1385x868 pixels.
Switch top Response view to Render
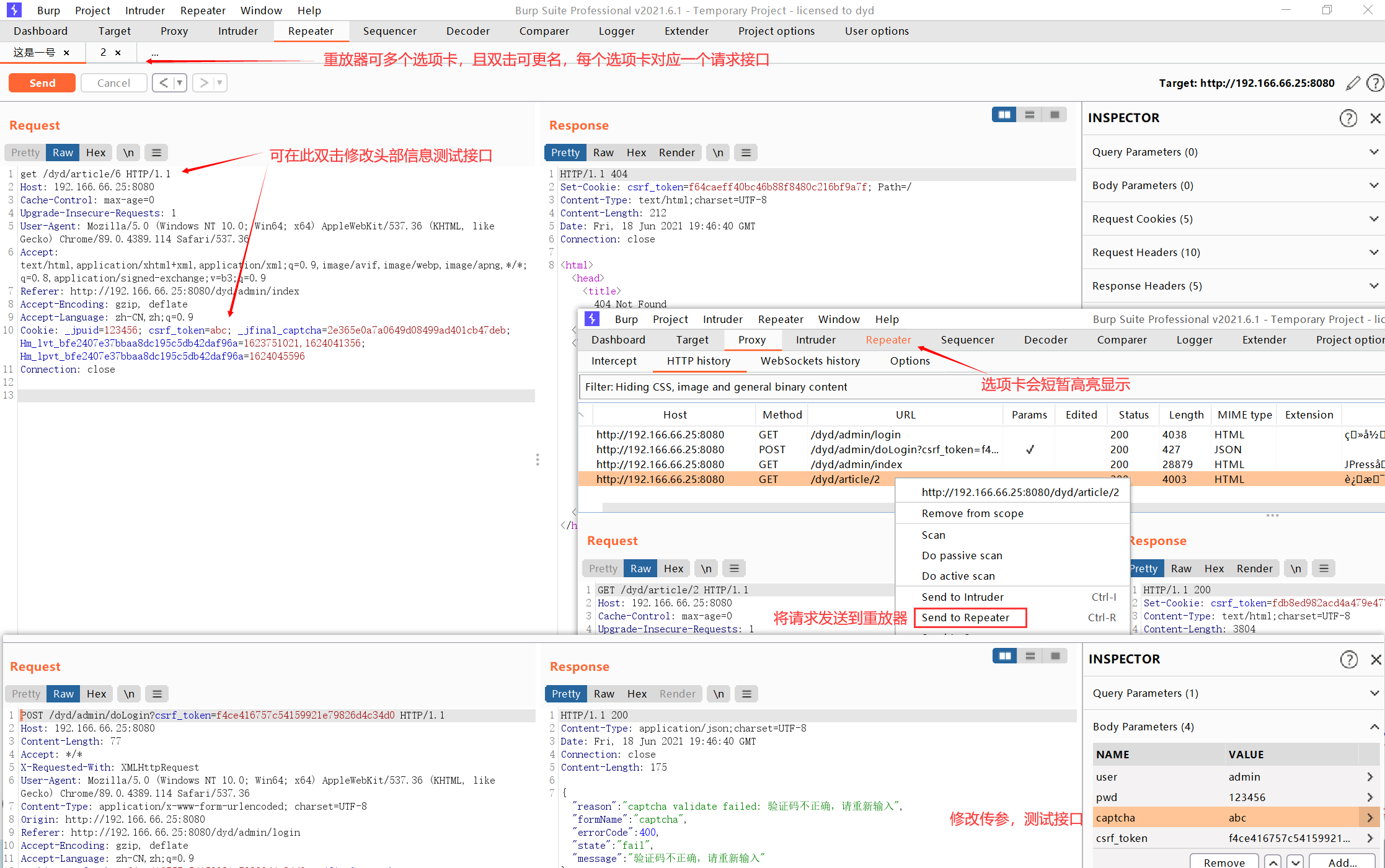tap(676, 153)
